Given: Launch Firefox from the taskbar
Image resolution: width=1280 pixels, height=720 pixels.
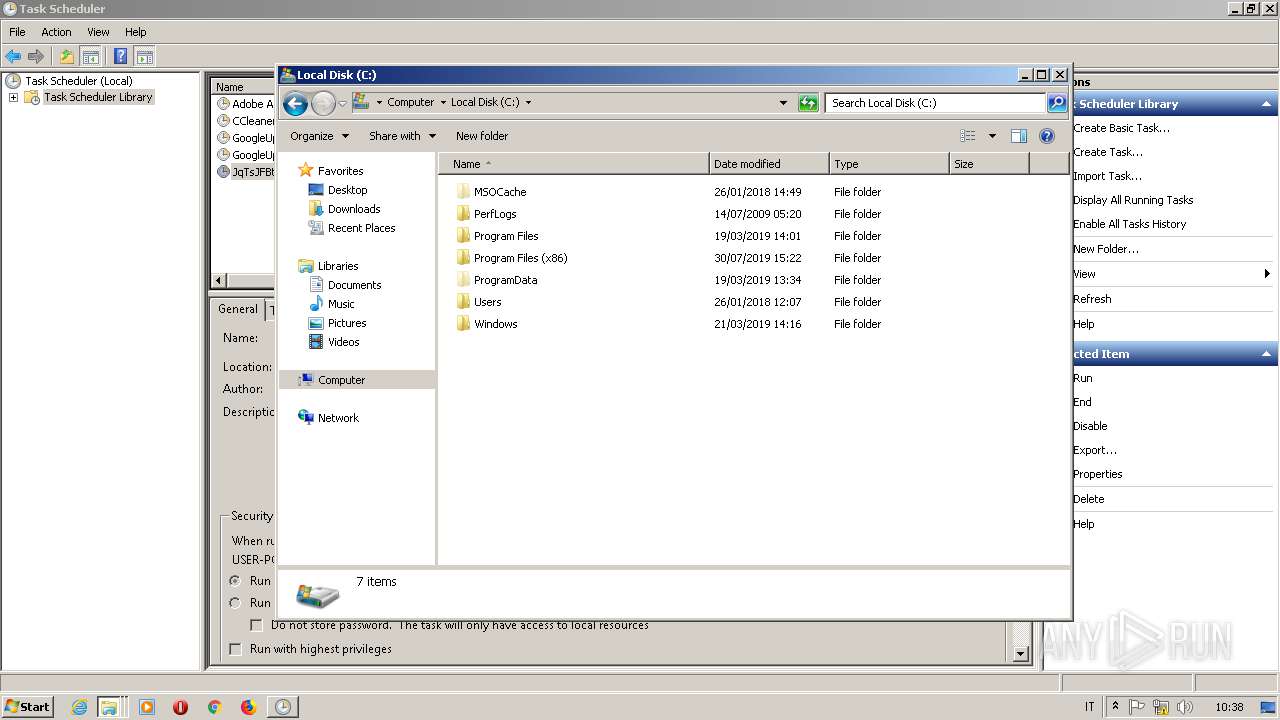Looking at the screenshot, I should 248,707.
